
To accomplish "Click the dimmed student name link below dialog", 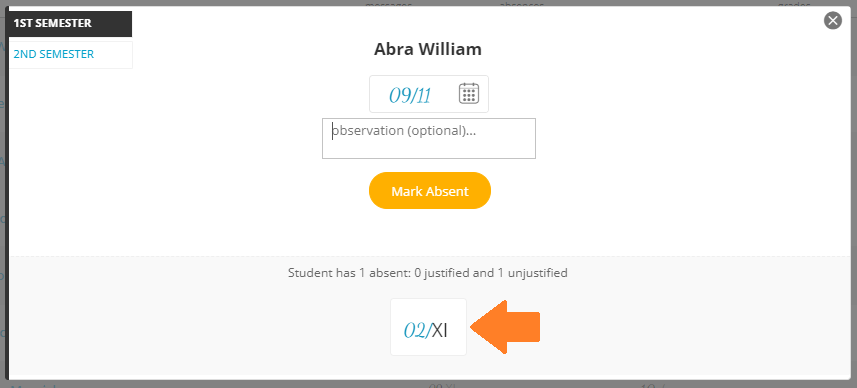I will [34, 385].
